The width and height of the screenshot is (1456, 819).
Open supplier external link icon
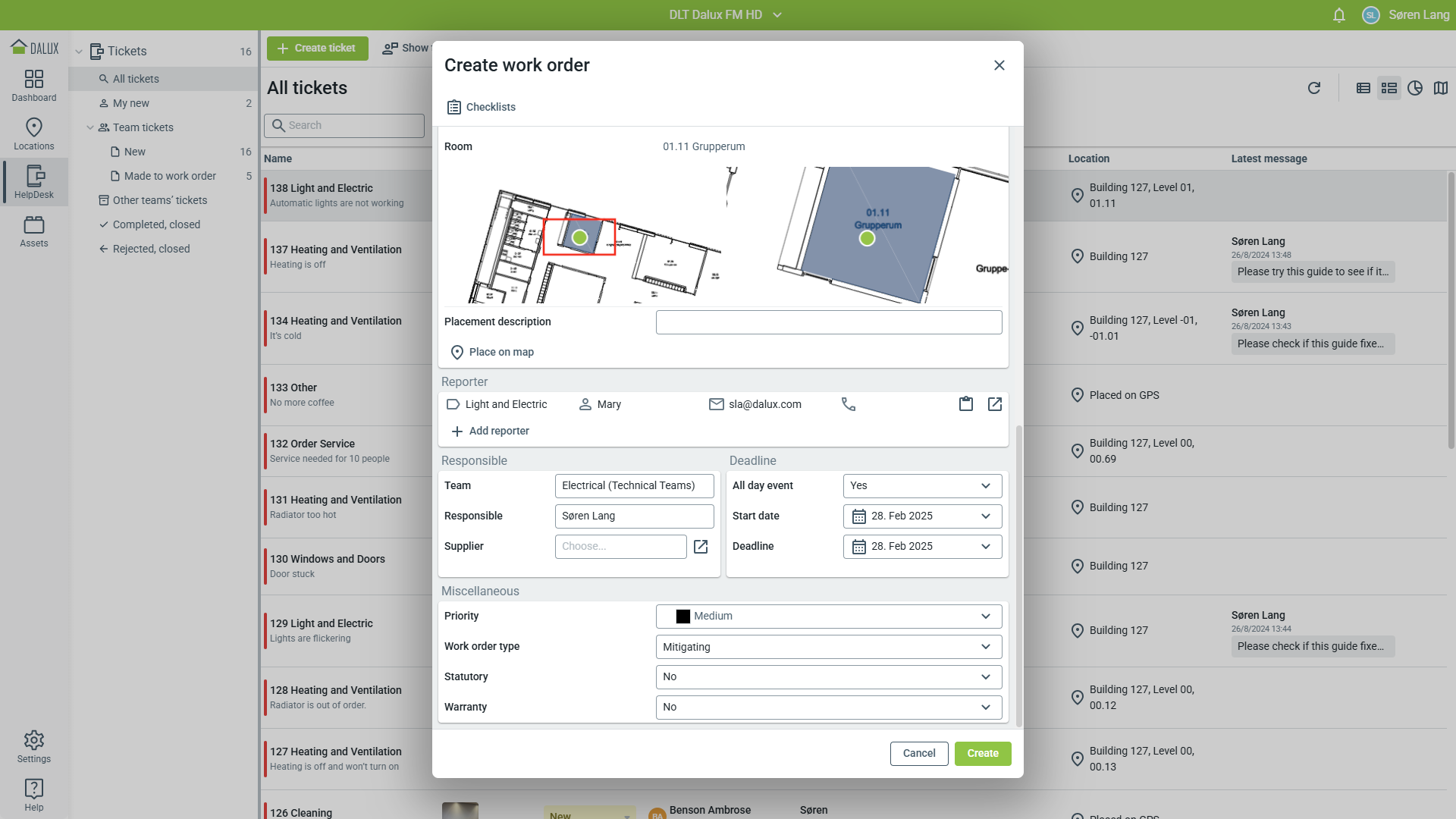(701, 547)
